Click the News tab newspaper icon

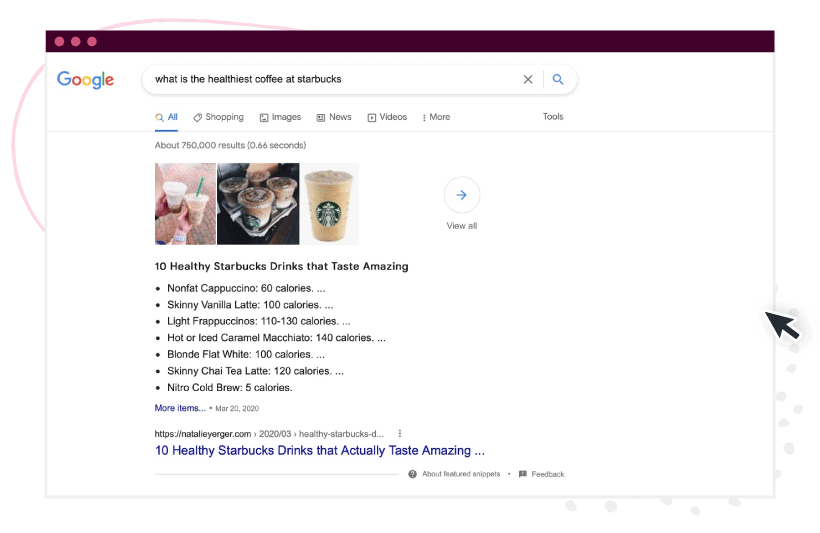(x=321, y=118)
